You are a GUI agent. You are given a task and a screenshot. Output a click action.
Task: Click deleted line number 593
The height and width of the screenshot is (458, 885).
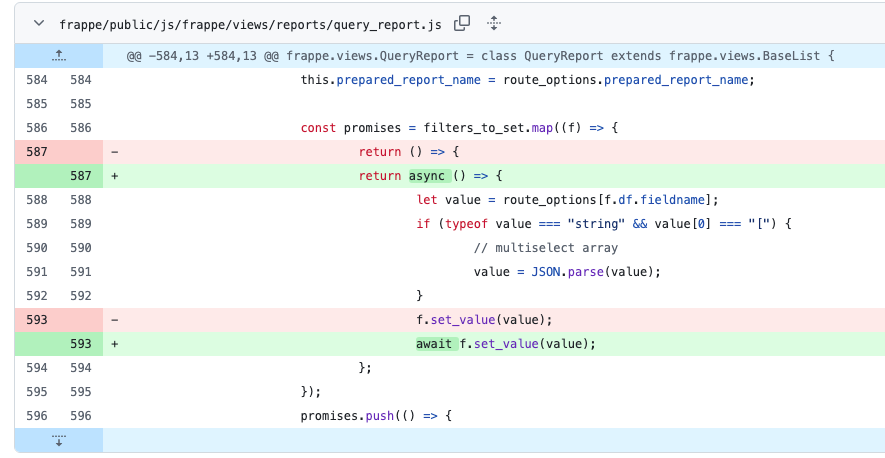click(37, 320)
